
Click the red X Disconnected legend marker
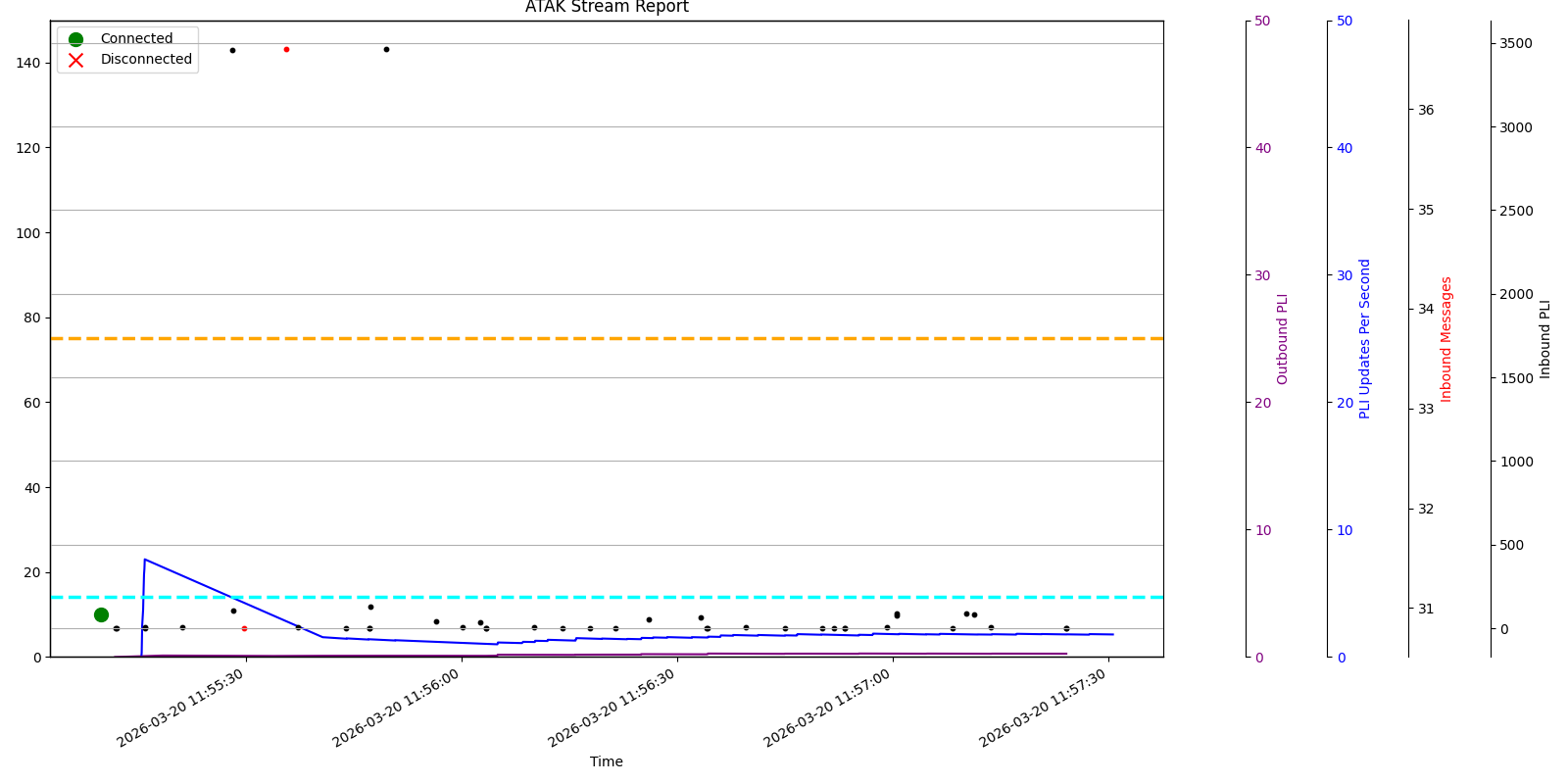click(75, 60)
